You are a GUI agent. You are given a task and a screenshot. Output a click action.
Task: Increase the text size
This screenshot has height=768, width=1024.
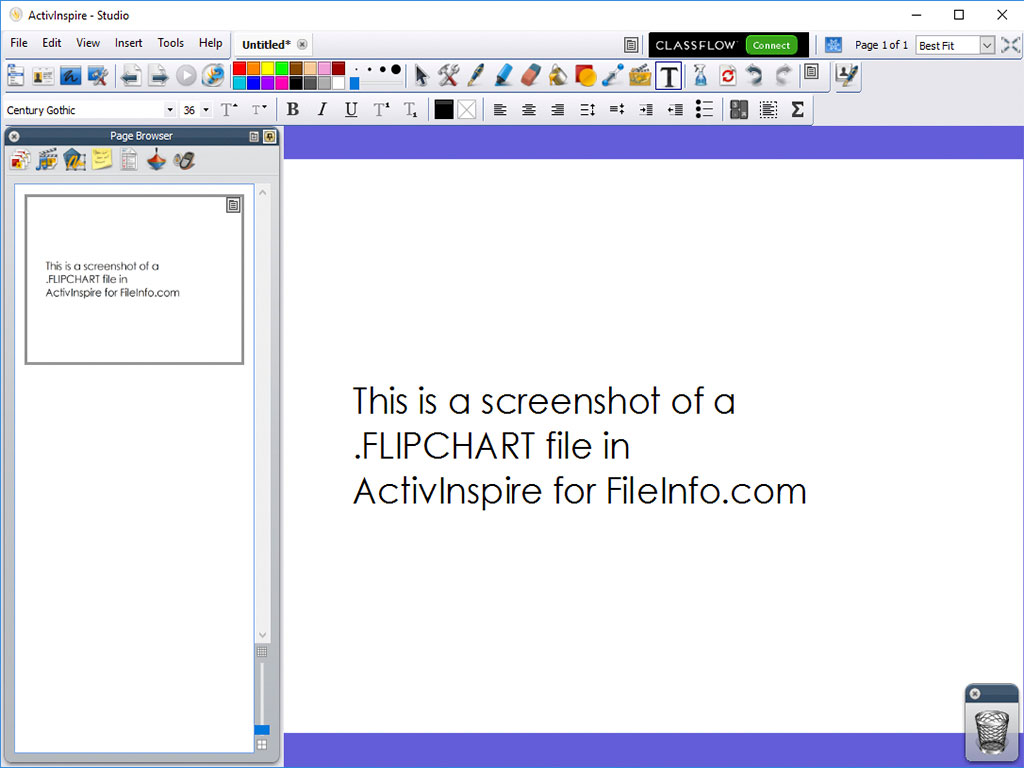tap(229, 110)
